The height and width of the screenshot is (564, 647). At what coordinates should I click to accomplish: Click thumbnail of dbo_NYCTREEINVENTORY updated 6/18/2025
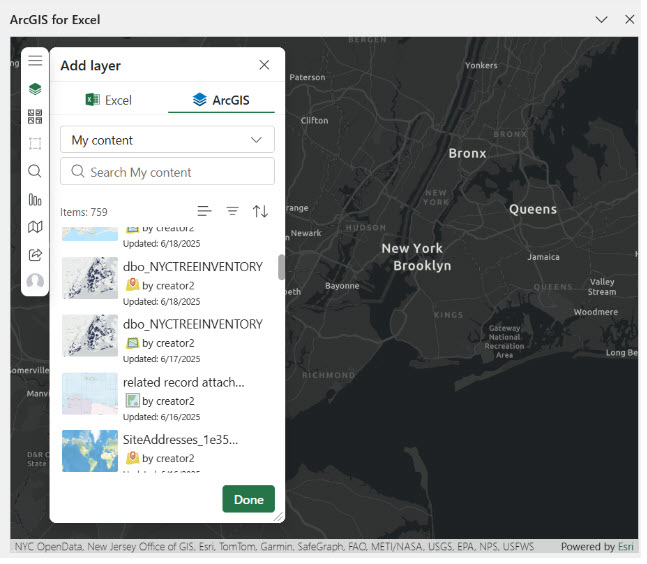click(90, 278)
